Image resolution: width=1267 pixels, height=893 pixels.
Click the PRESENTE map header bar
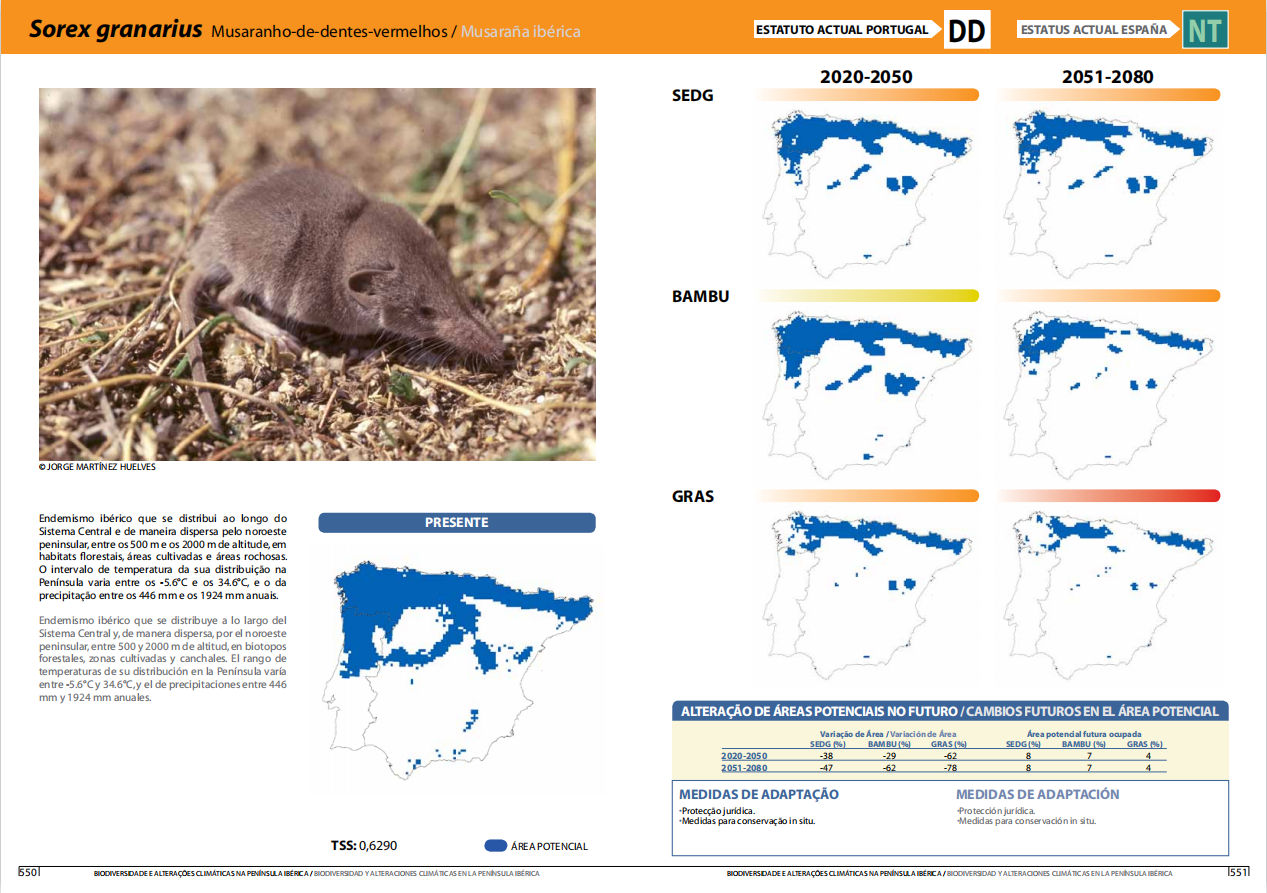click(456, 523)
